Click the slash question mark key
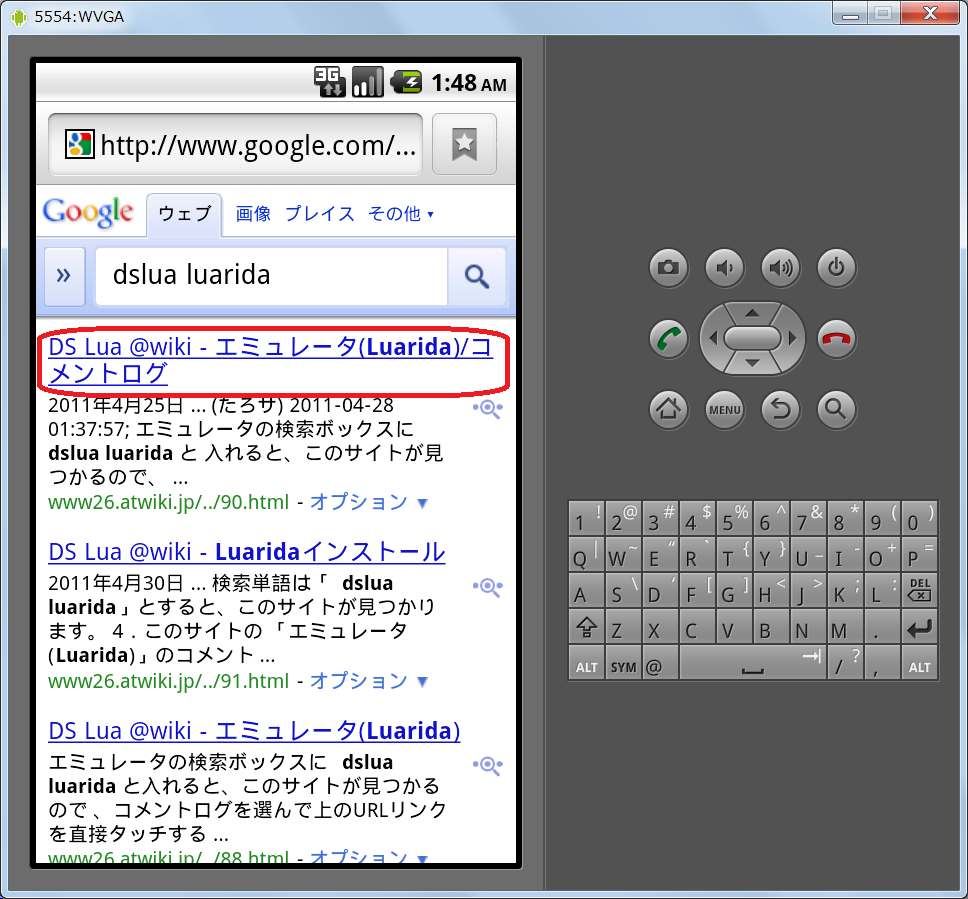Viewport: 968px width, 899px height. coord(845,664)
